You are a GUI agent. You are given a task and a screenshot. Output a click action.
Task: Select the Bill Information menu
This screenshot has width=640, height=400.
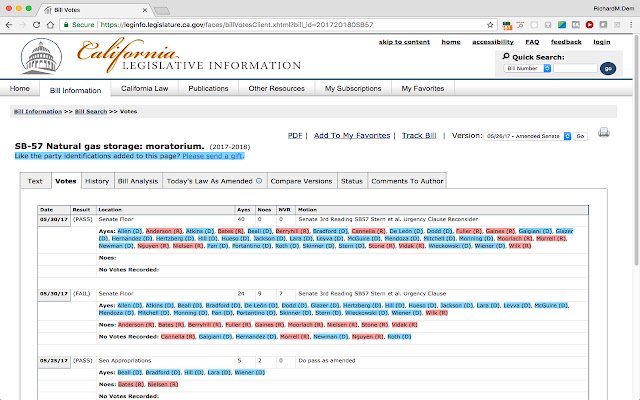coord(76,90)
